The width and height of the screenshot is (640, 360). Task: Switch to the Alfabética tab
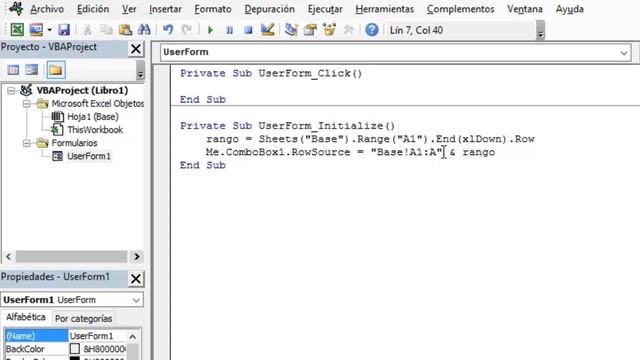point(26,317)
